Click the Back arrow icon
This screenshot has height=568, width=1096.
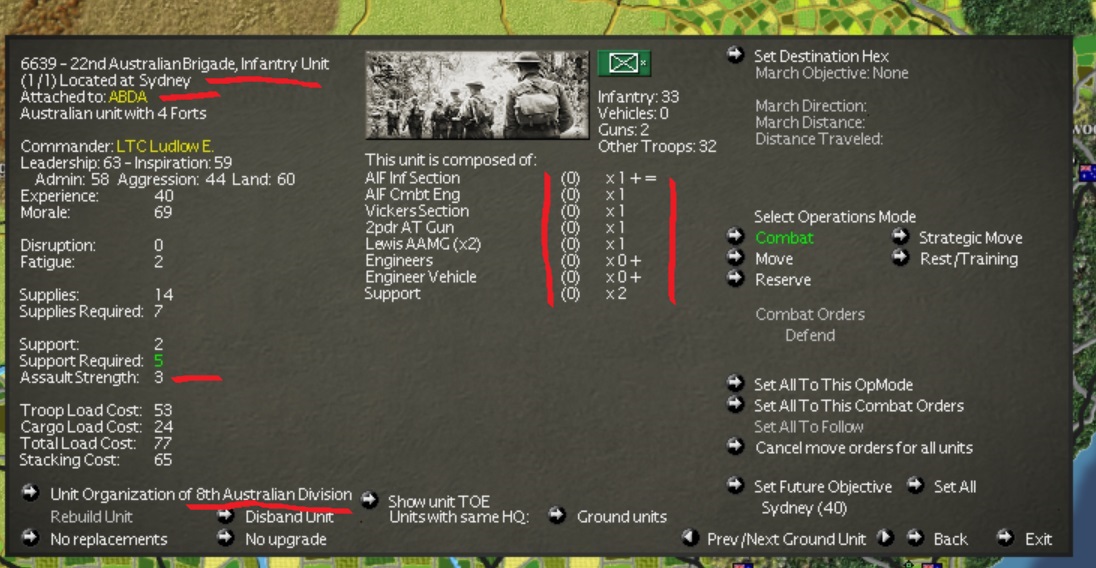(x=915, y=537)
